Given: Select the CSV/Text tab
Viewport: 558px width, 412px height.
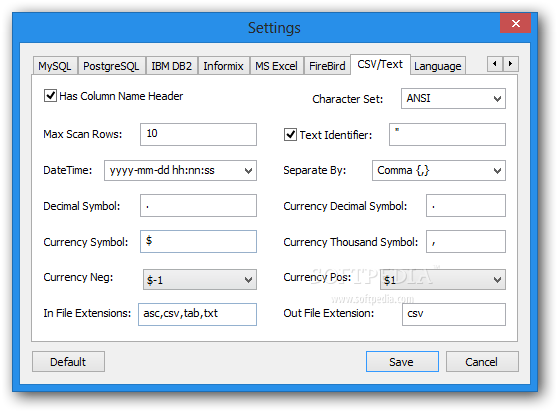Looking at the screenshot, I should pyautogui.click(x=380, y=64).
